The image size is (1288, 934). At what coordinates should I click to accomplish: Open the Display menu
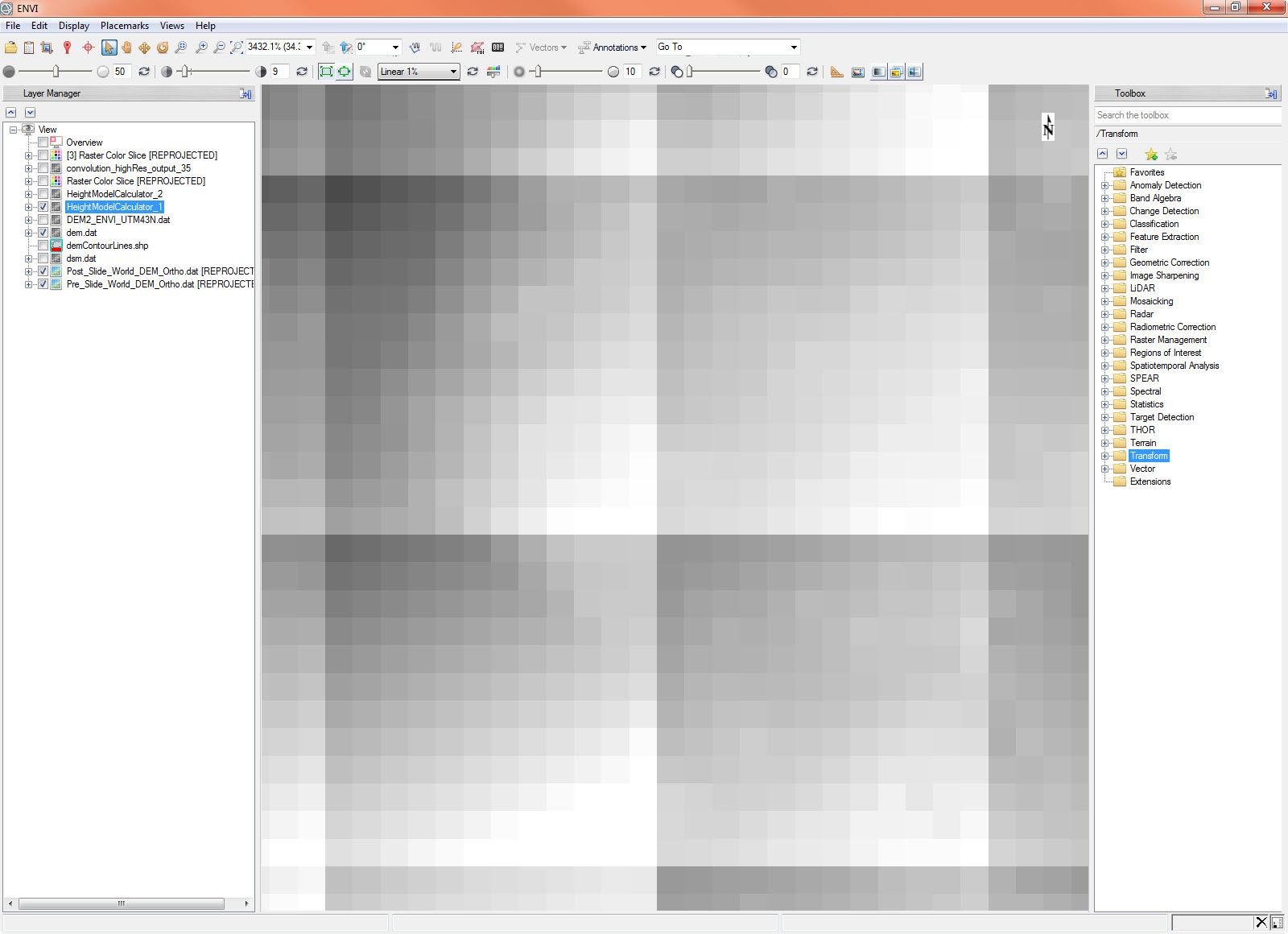[x=73, y=26]
